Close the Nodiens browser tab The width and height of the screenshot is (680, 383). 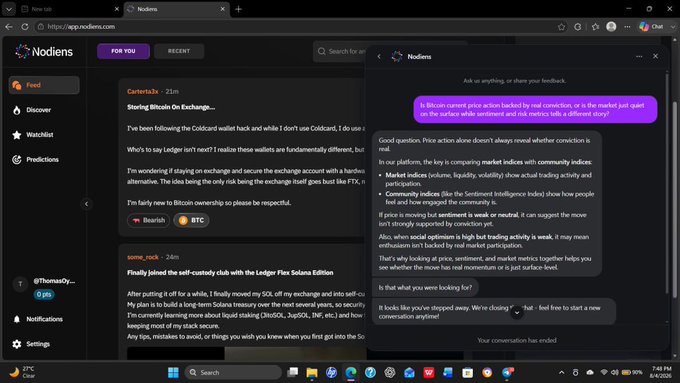[x=222, y=9]
